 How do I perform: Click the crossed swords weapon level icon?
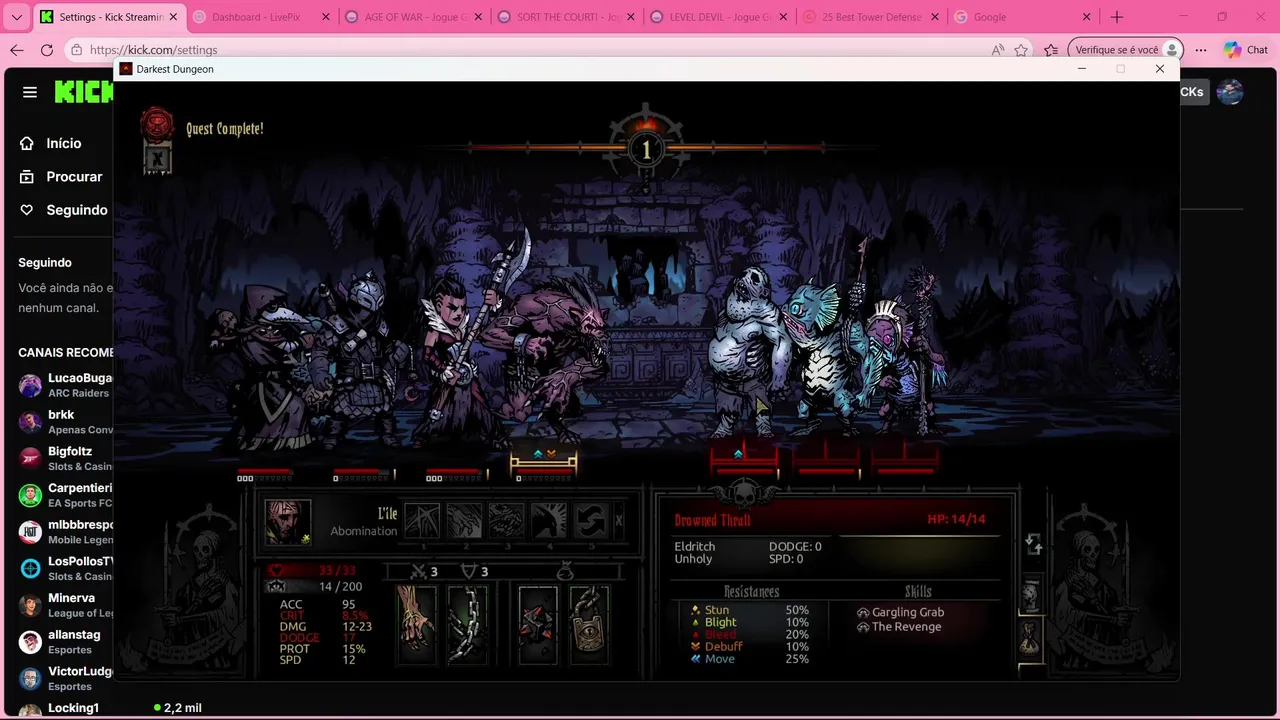(418, 571)
